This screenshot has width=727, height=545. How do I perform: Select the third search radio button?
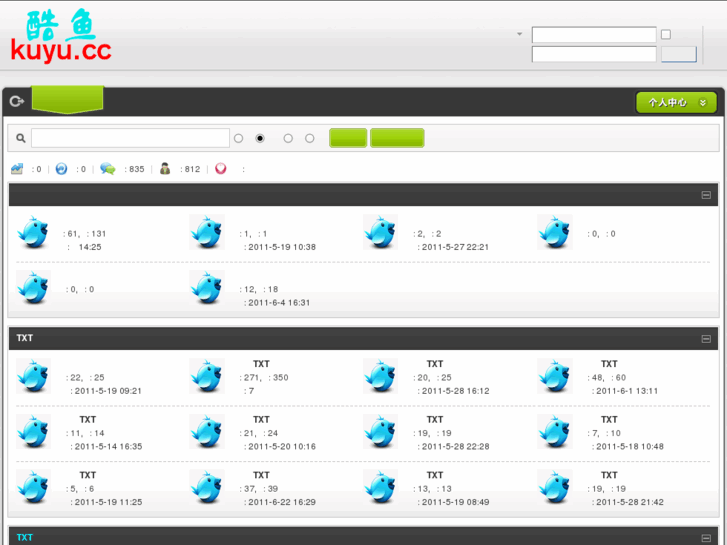click(288, 138)
